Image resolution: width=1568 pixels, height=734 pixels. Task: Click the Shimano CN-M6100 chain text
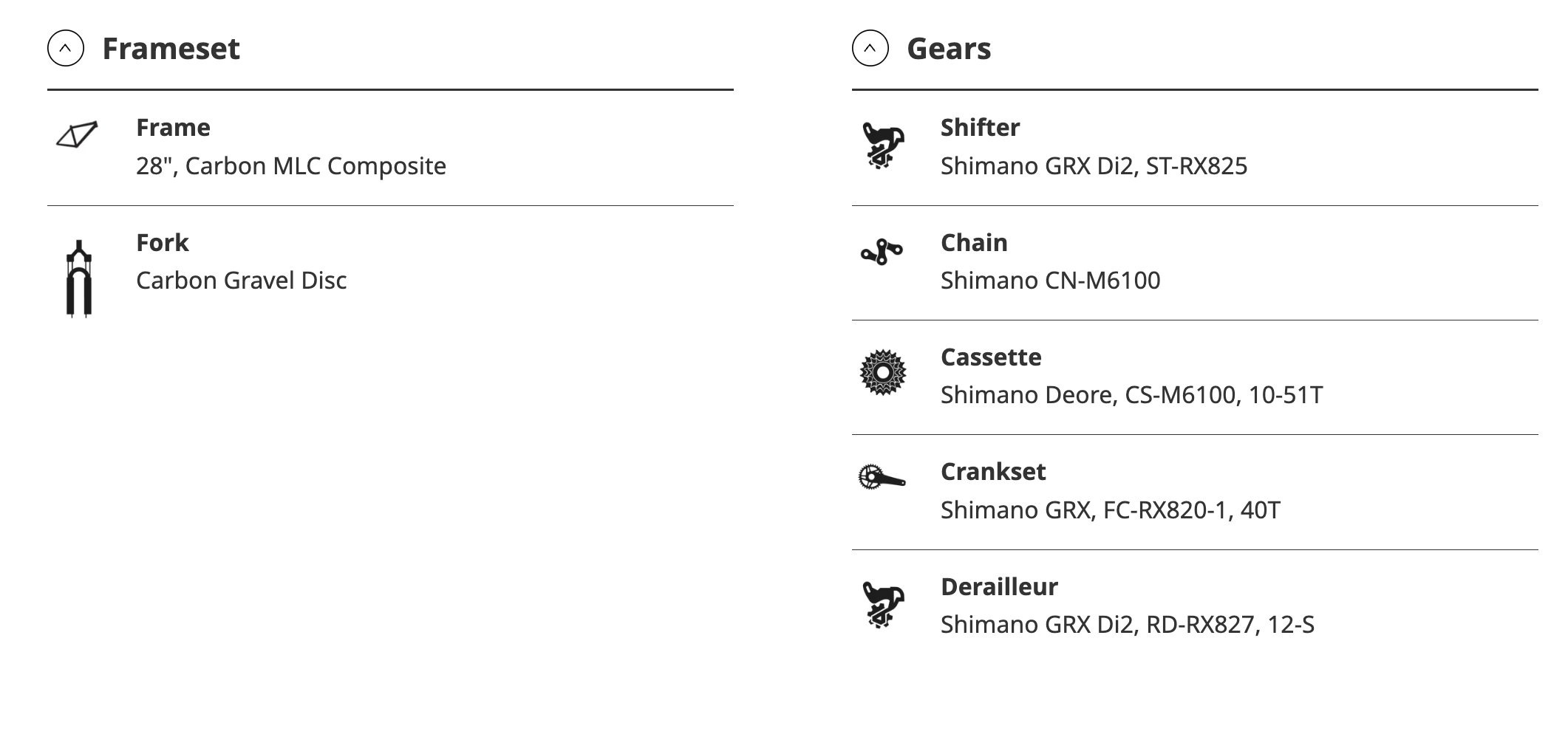coord(1050,281)
